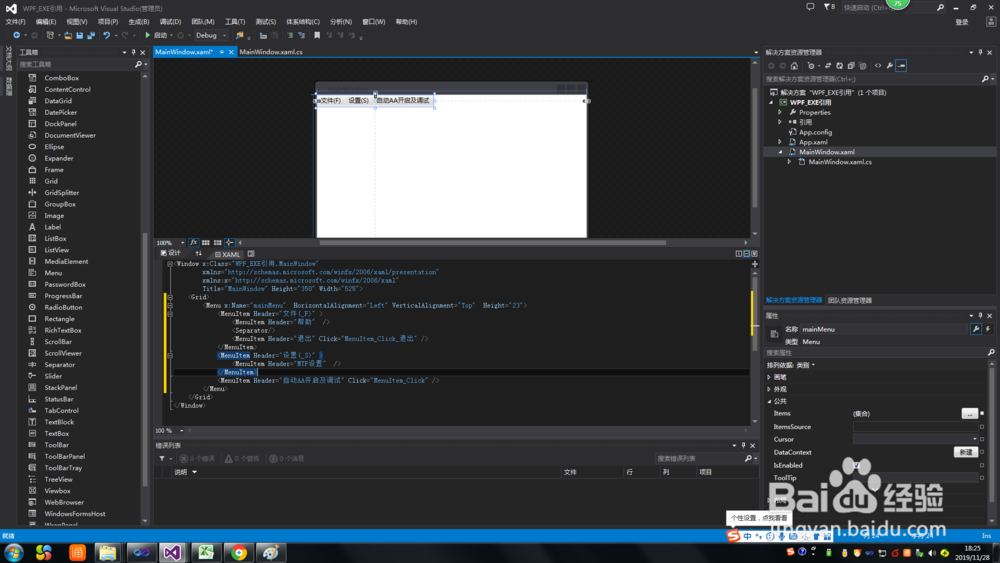Click the Undo arrow in the toolbar
Viewport: 1000px width, 563px height.
tap(107, 36)
